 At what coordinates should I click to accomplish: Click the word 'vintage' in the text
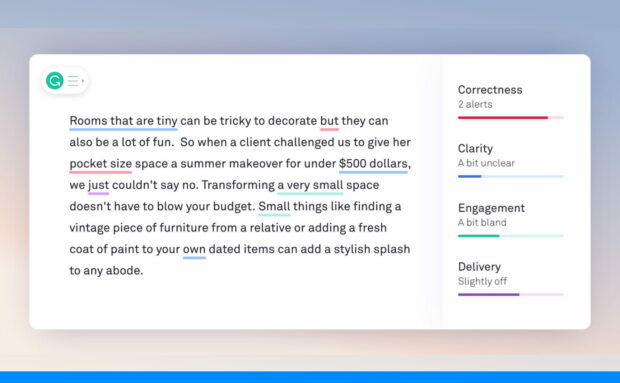pyautogui.click(x=90, y=228)
